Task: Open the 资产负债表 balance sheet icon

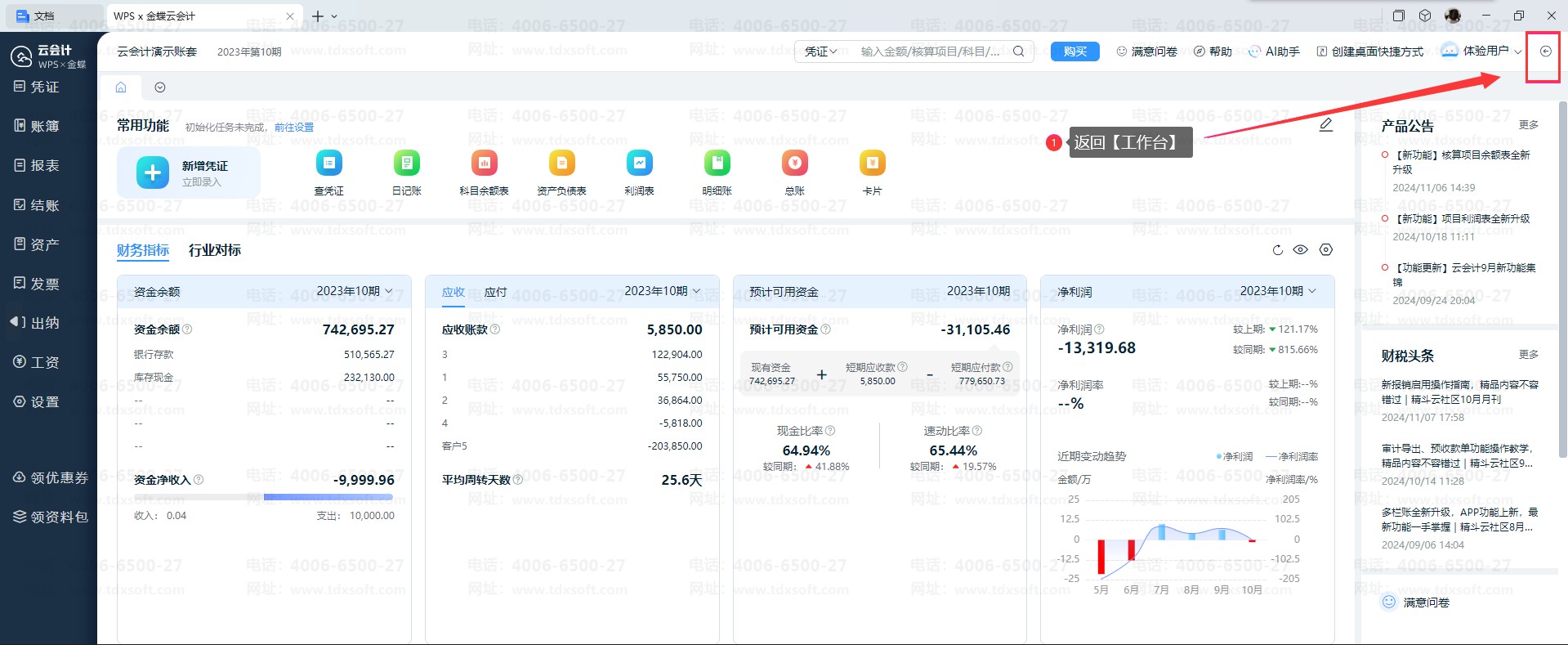Action: pyautogui.click(x=561, y=163)
